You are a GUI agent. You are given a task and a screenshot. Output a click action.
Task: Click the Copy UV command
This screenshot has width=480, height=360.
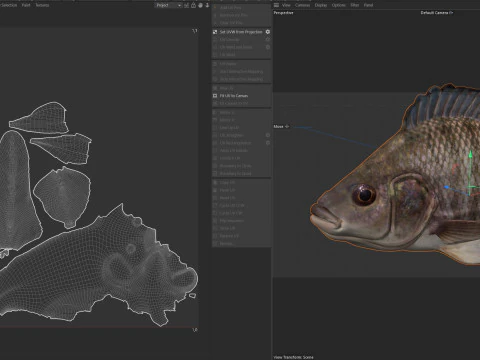point(227,183)
